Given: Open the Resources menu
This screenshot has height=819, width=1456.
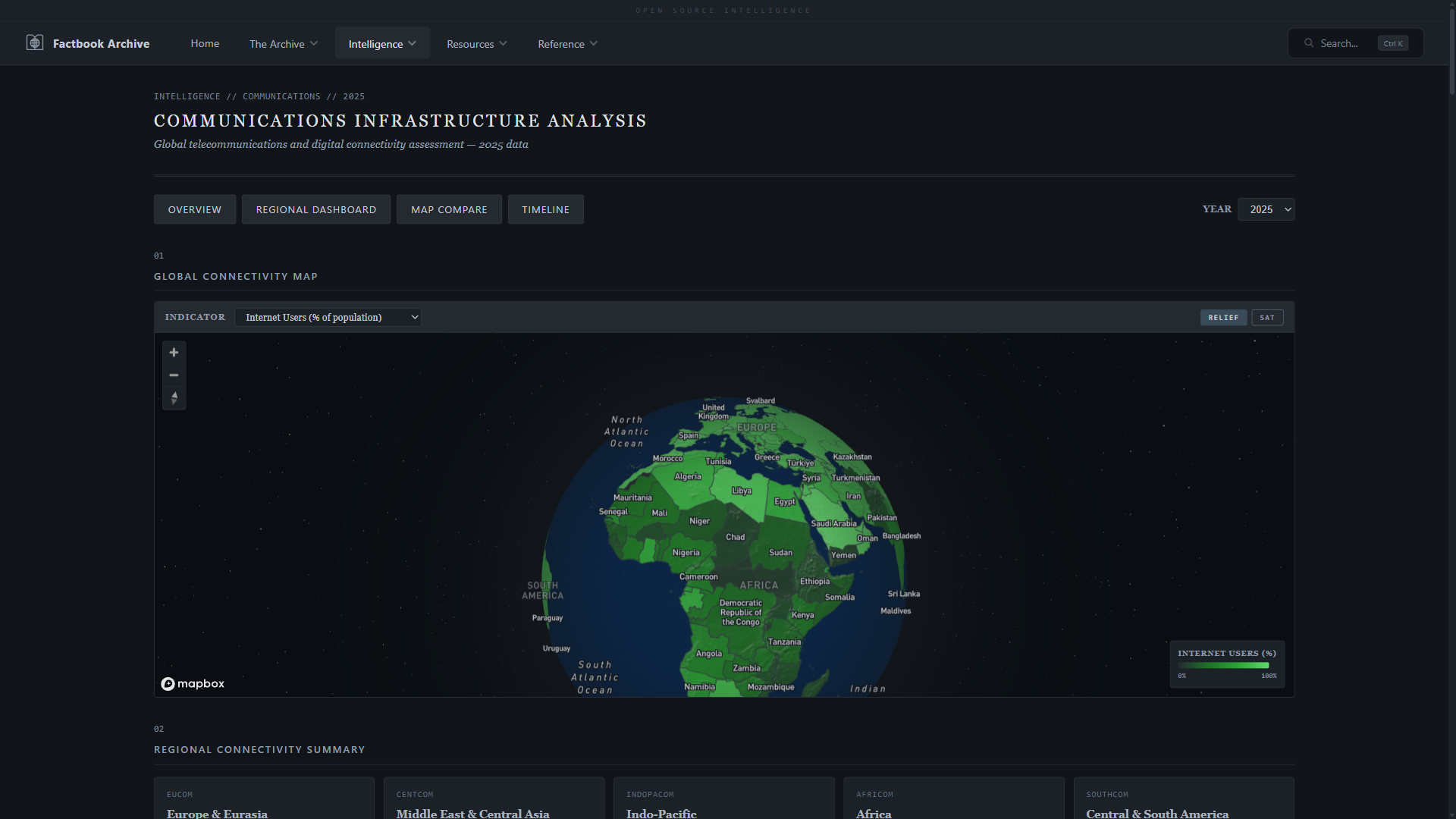Looking at the screenshot, I should point(476,44).
